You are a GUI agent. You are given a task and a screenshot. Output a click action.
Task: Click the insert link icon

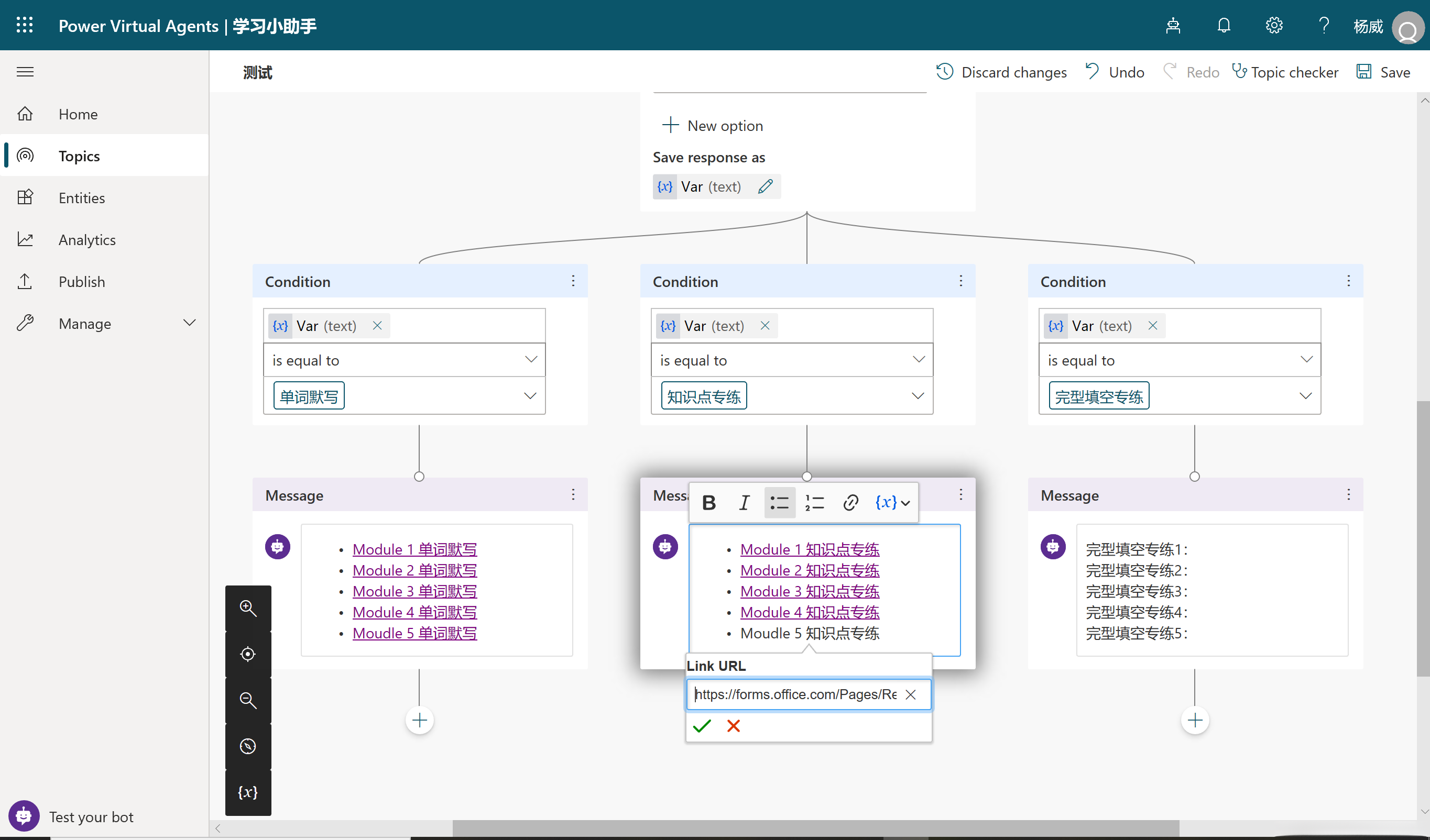pyautogui.click(x=850, y=503)
